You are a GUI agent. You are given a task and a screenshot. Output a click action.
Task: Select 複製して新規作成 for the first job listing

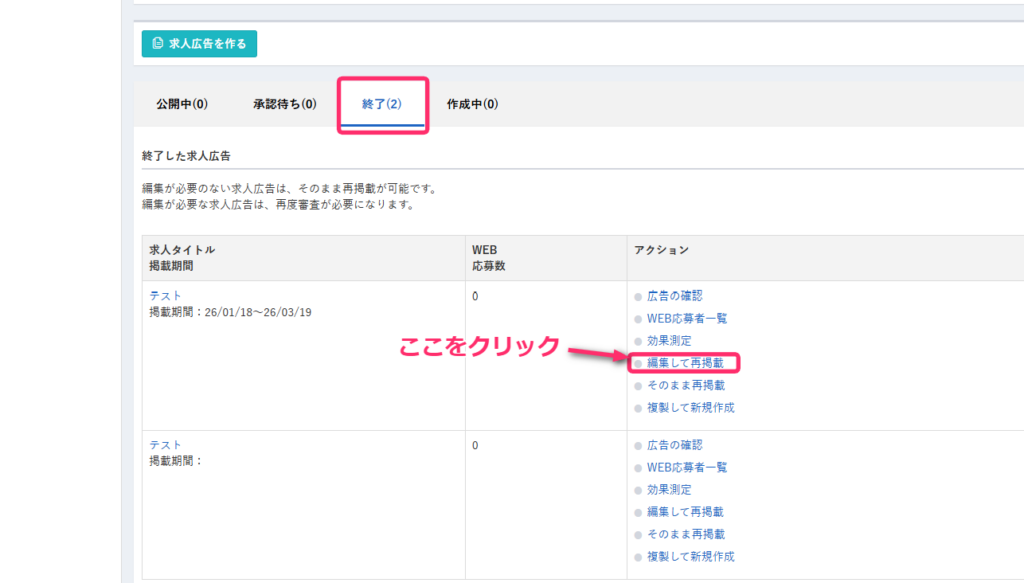click(691, 408)
